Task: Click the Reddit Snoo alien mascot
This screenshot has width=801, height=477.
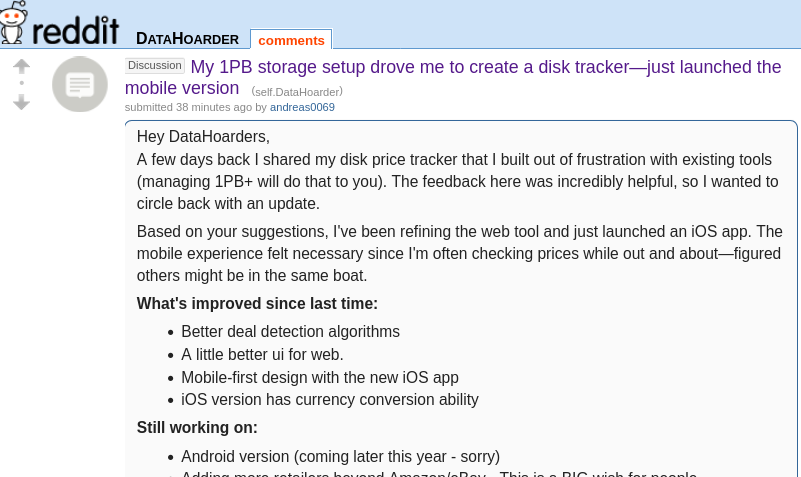Action: click(x=13, y=22)
